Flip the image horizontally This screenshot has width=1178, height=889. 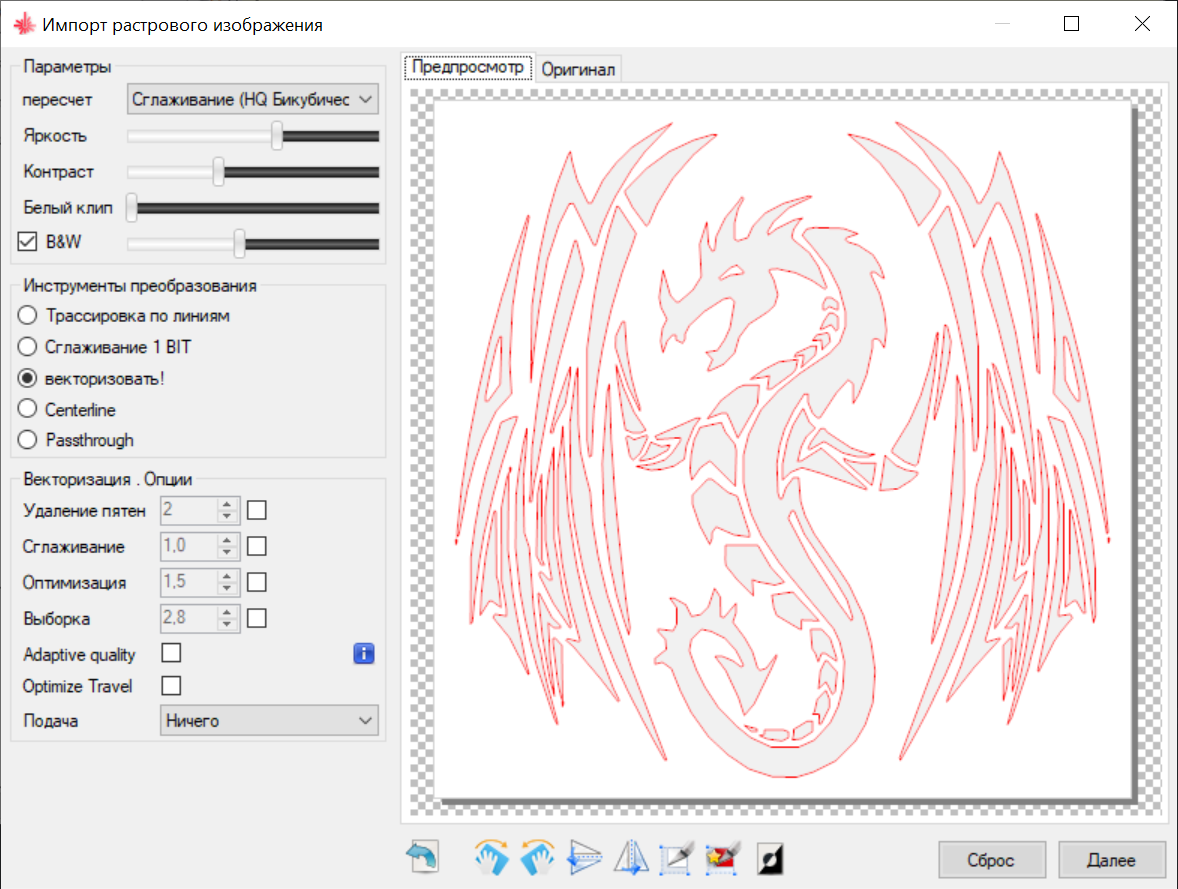(631, 858)
